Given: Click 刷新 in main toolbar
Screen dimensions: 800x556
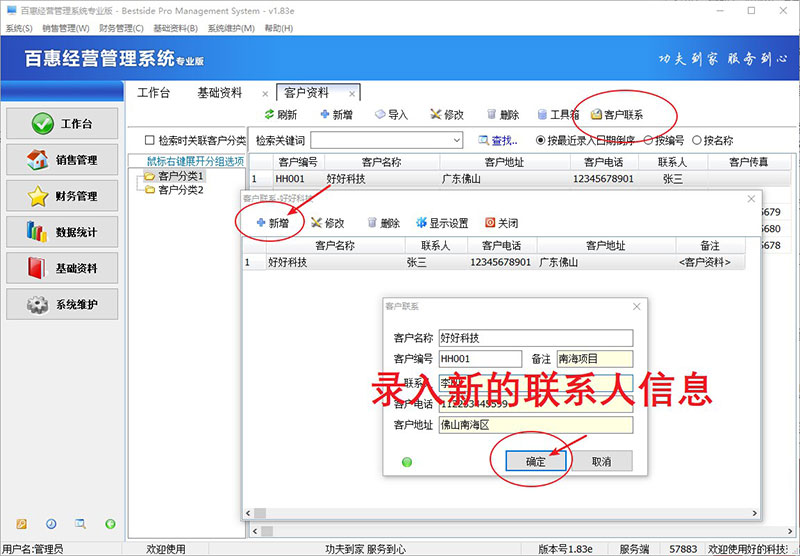Looking at the screenshot, I should [x=281, y=115].
